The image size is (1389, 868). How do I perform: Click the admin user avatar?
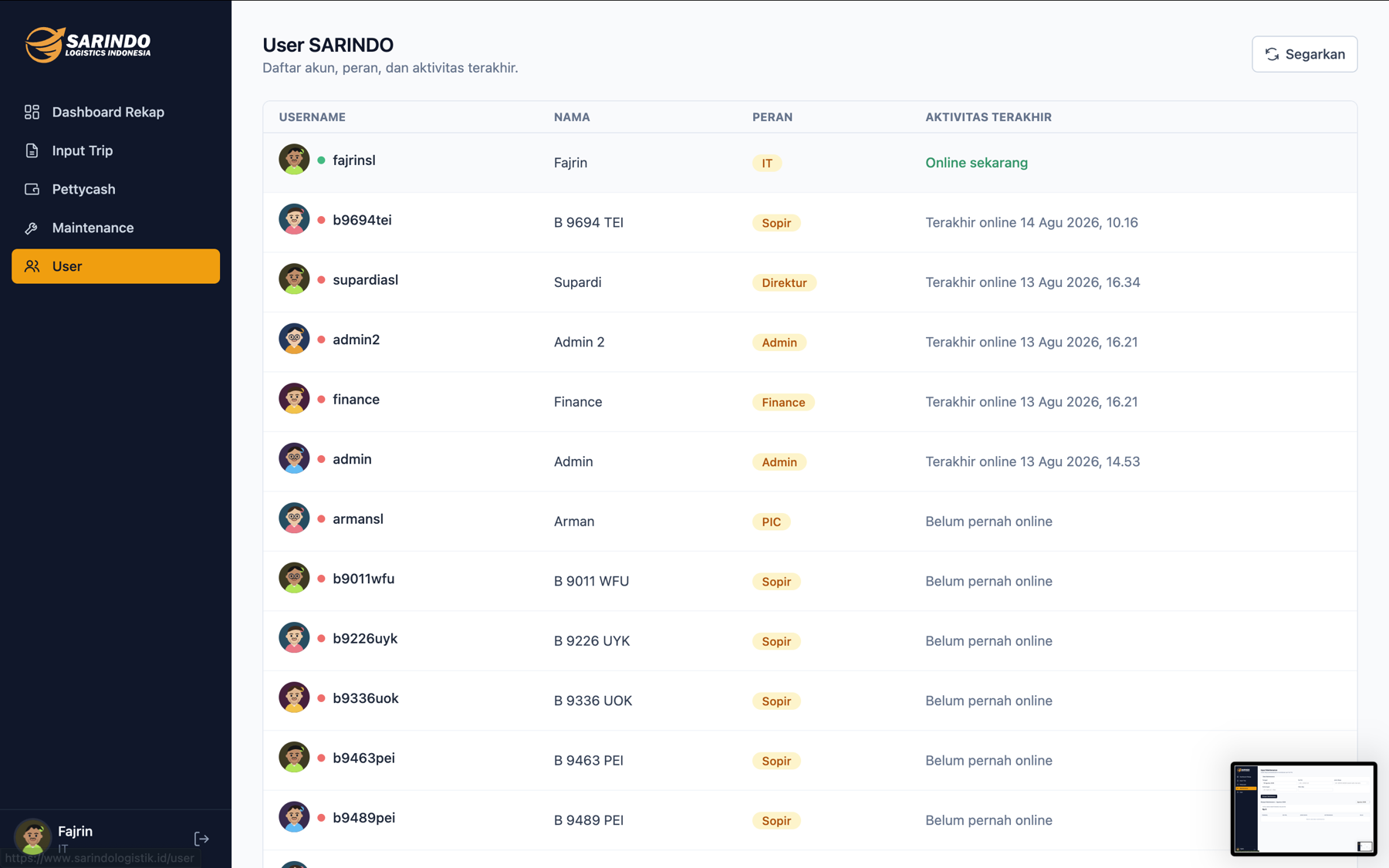pos(294,458)
